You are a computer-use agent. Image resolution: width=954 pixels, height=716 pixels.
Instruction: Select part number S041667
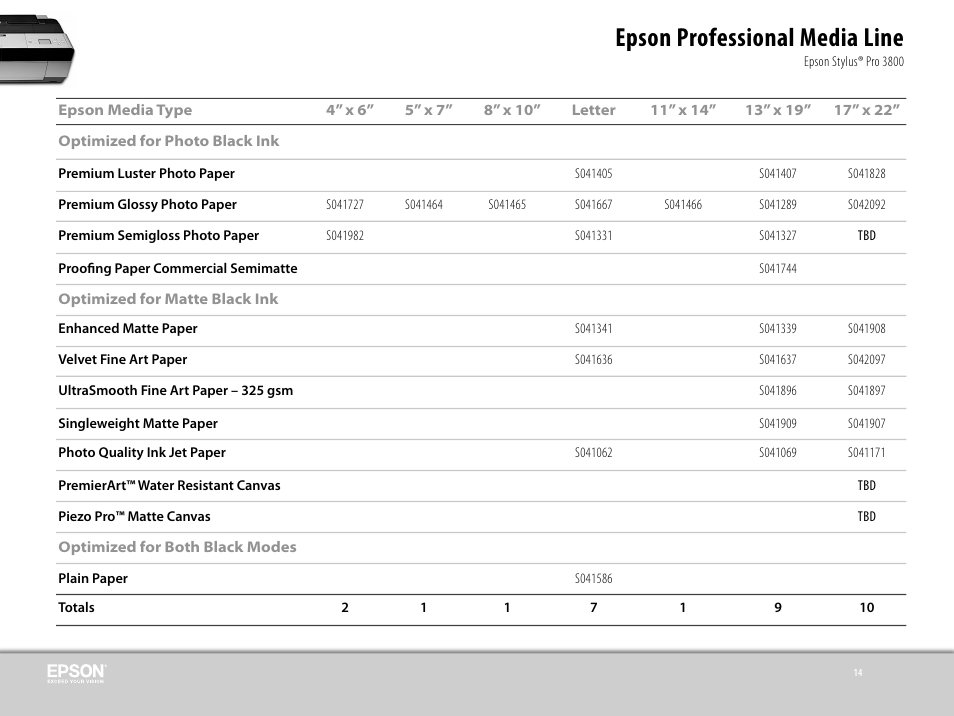[593, 204]
